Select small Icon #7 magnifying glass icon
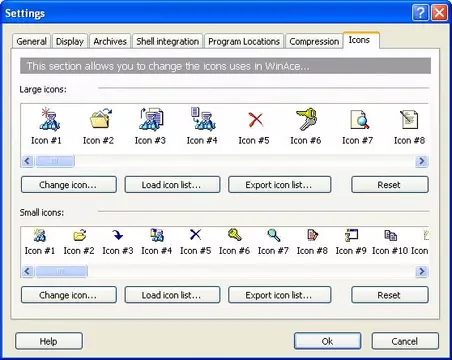Viewport: 452px width, 360px height. tap(274, 235)
